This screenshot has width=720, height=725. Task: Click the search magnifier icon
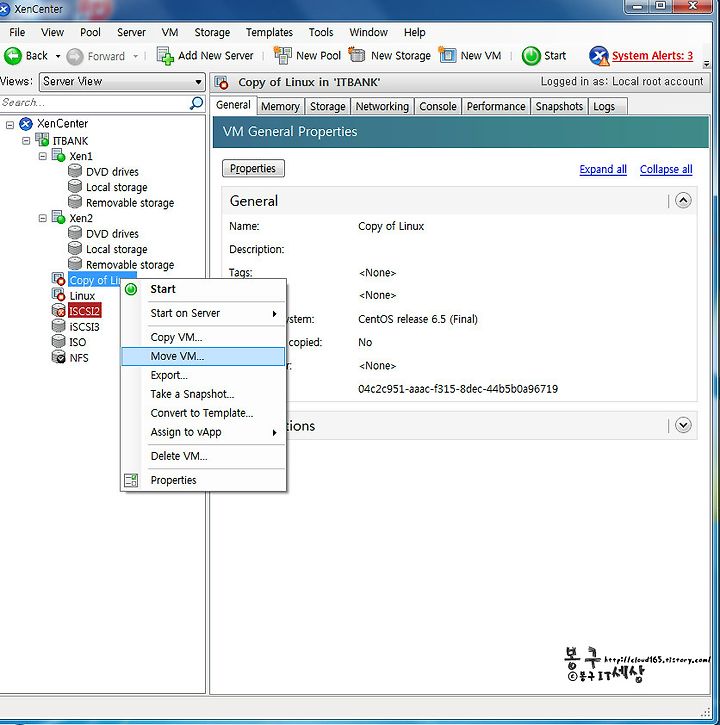pyautogui.click(x=197, y=103)
